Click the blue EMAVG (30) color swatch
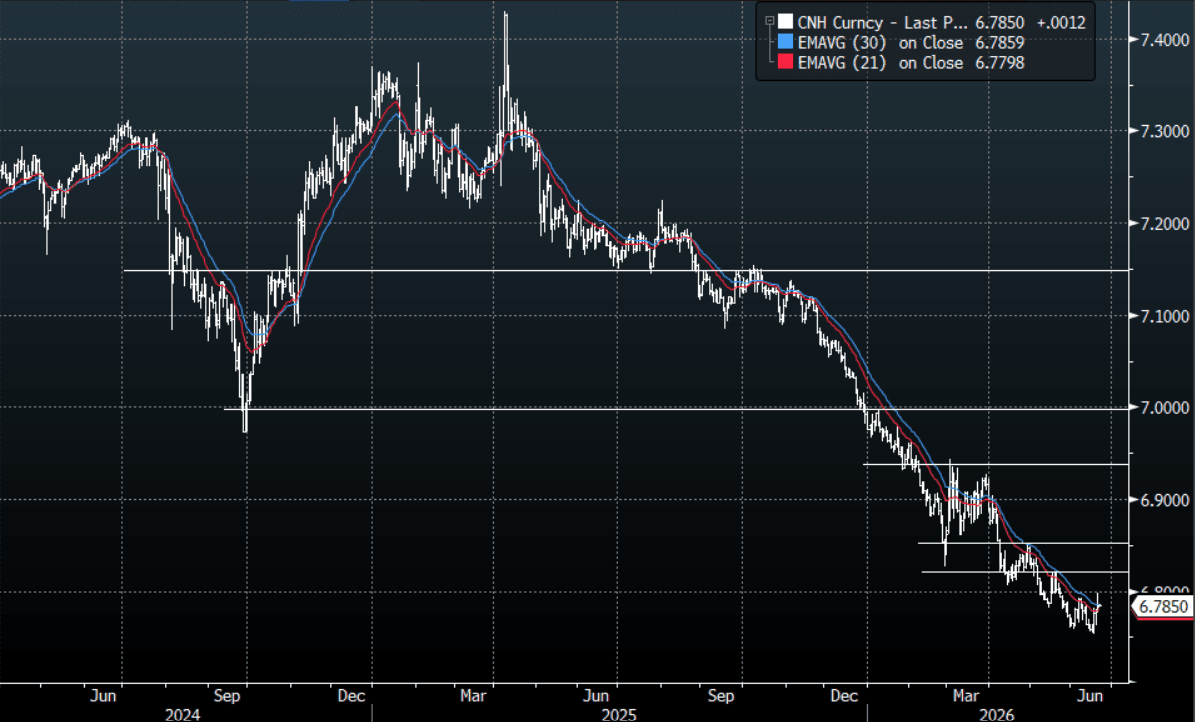1195x722 pixels. 786,43
